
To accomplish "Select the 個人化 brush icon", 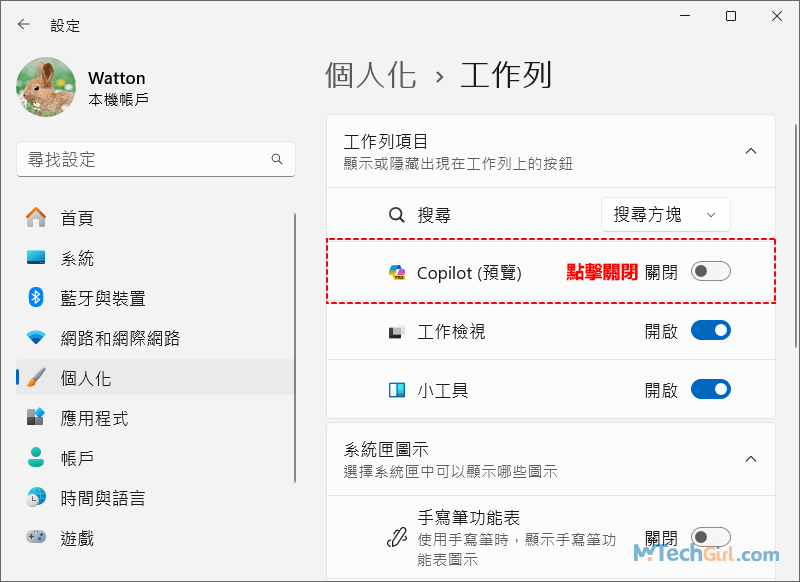I will point(35,378).
